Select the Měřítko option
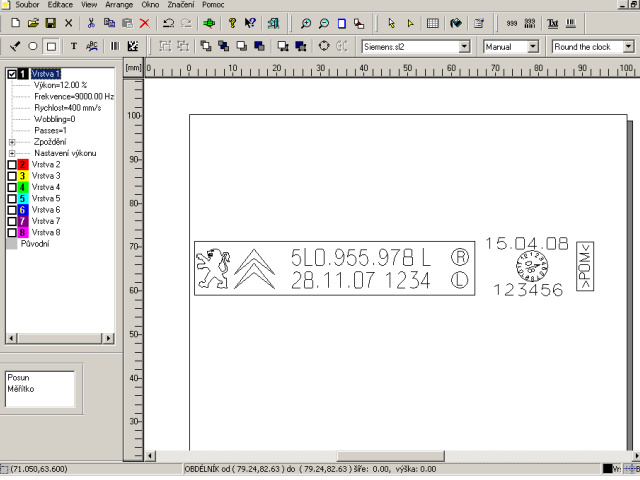 [21, 389]
